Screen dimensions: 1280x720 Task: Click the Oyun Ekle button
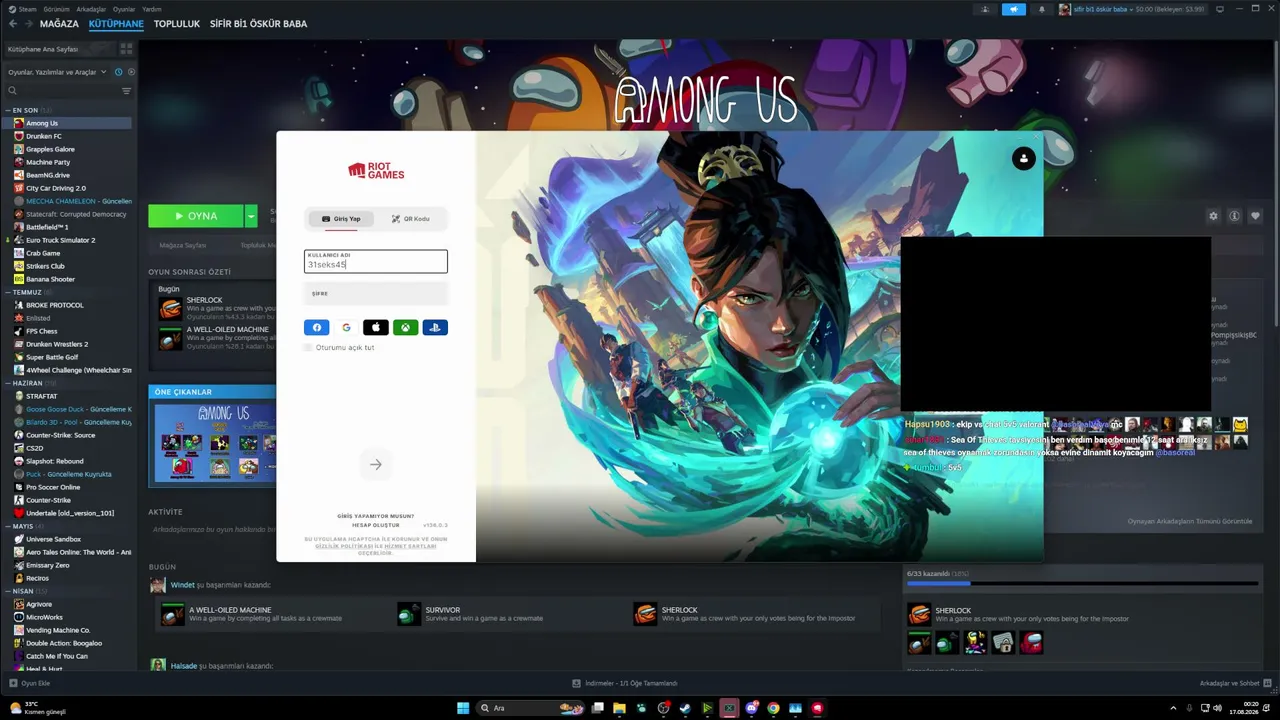pos(30,683)
